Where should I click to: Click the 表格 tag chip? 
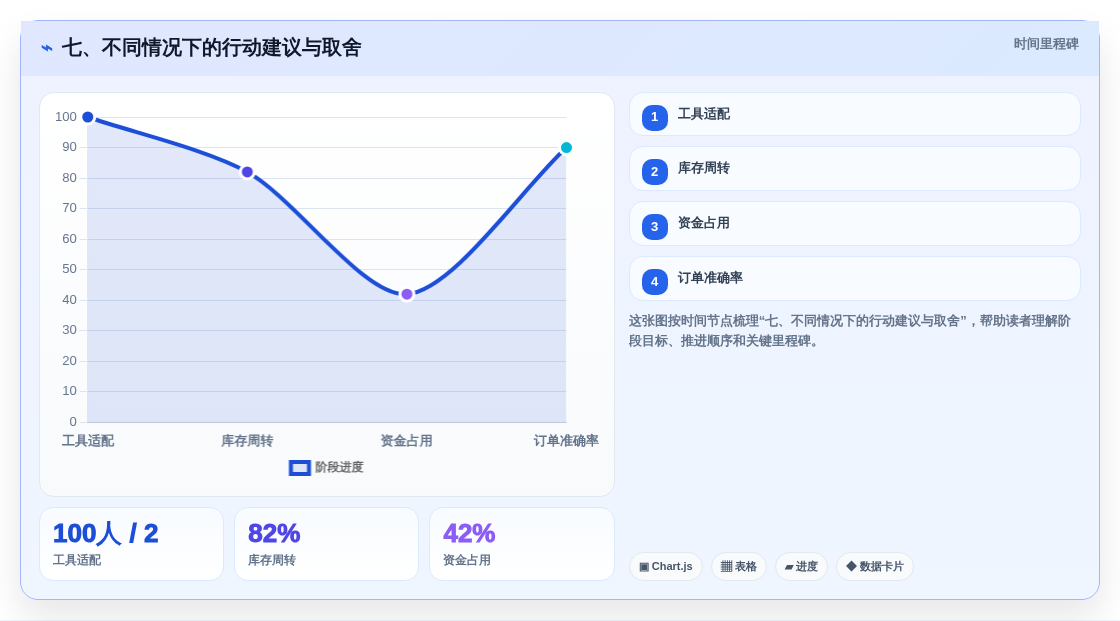pyautogui.click(x=739, y=567)
